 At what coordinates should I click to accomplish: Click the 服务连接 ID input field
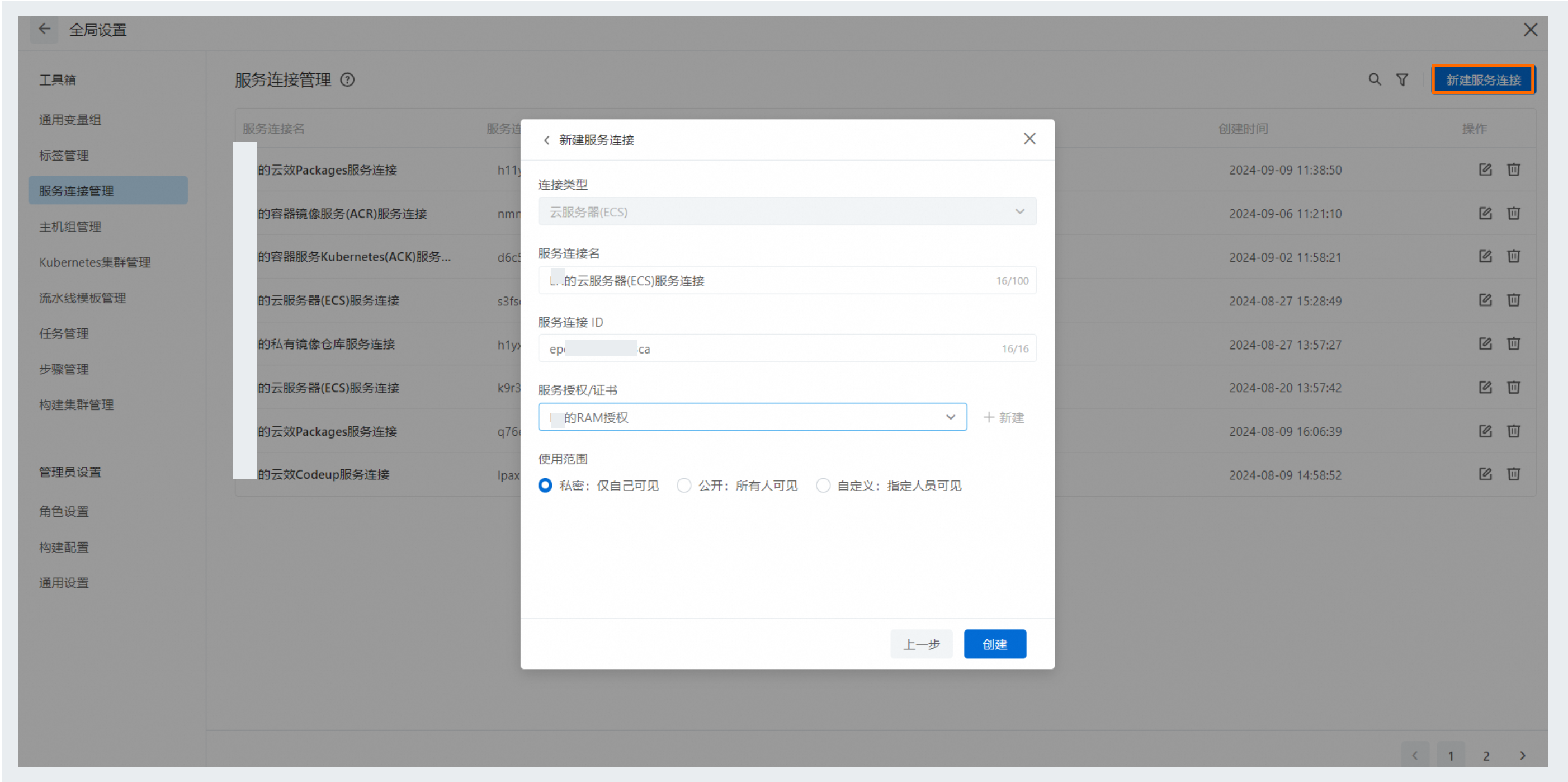[x=787, y=348]
